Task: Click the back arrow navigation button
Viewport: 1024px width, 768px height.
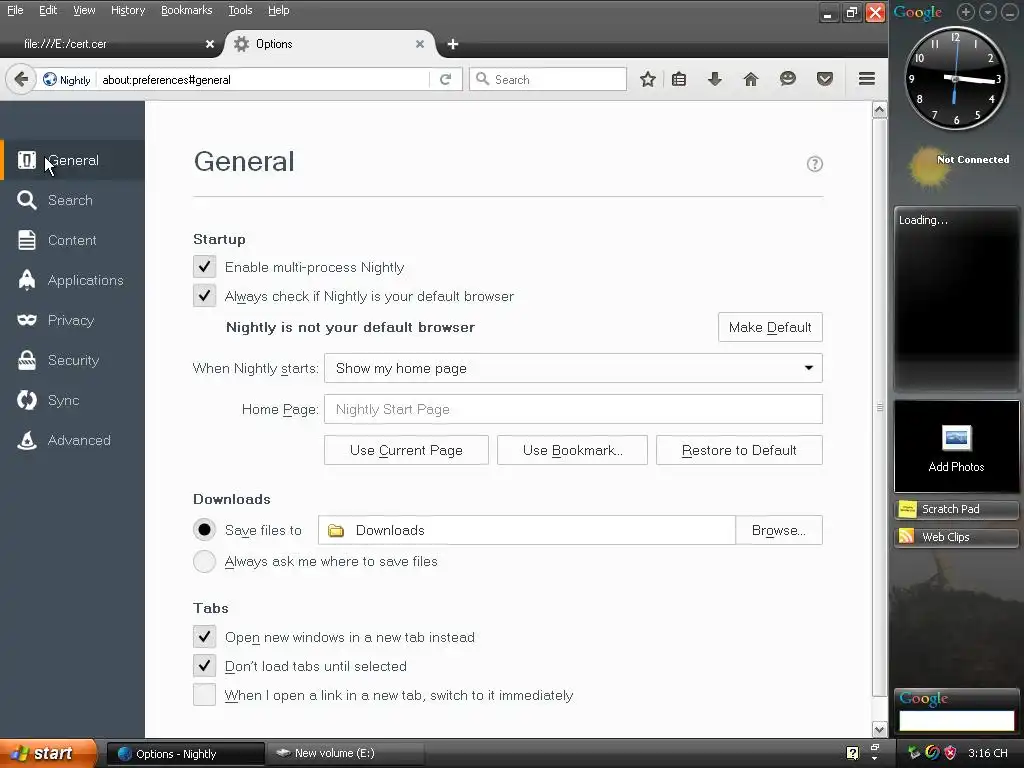Action: coord(21,80)
